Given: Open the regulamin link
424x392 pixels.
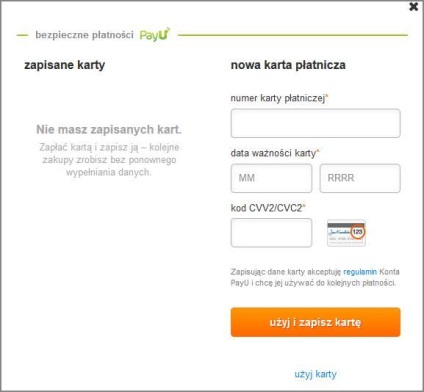Looking at the screenshot, I should [x=360, y=272].
